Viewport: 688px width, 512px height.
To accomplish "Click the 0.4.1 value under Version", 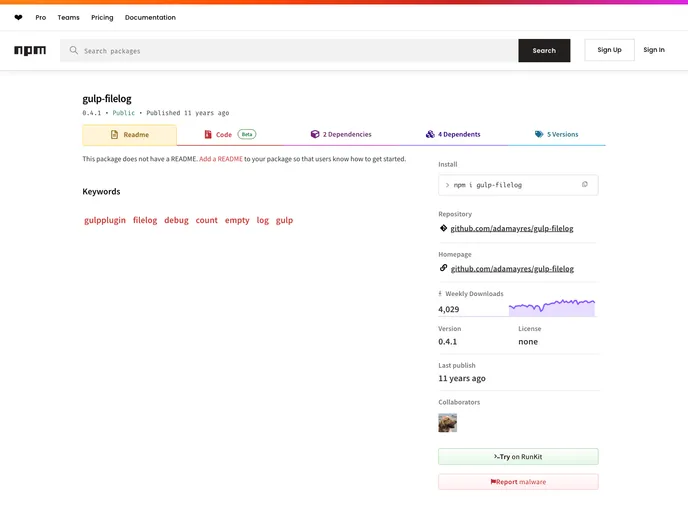I will coord(448,342).
